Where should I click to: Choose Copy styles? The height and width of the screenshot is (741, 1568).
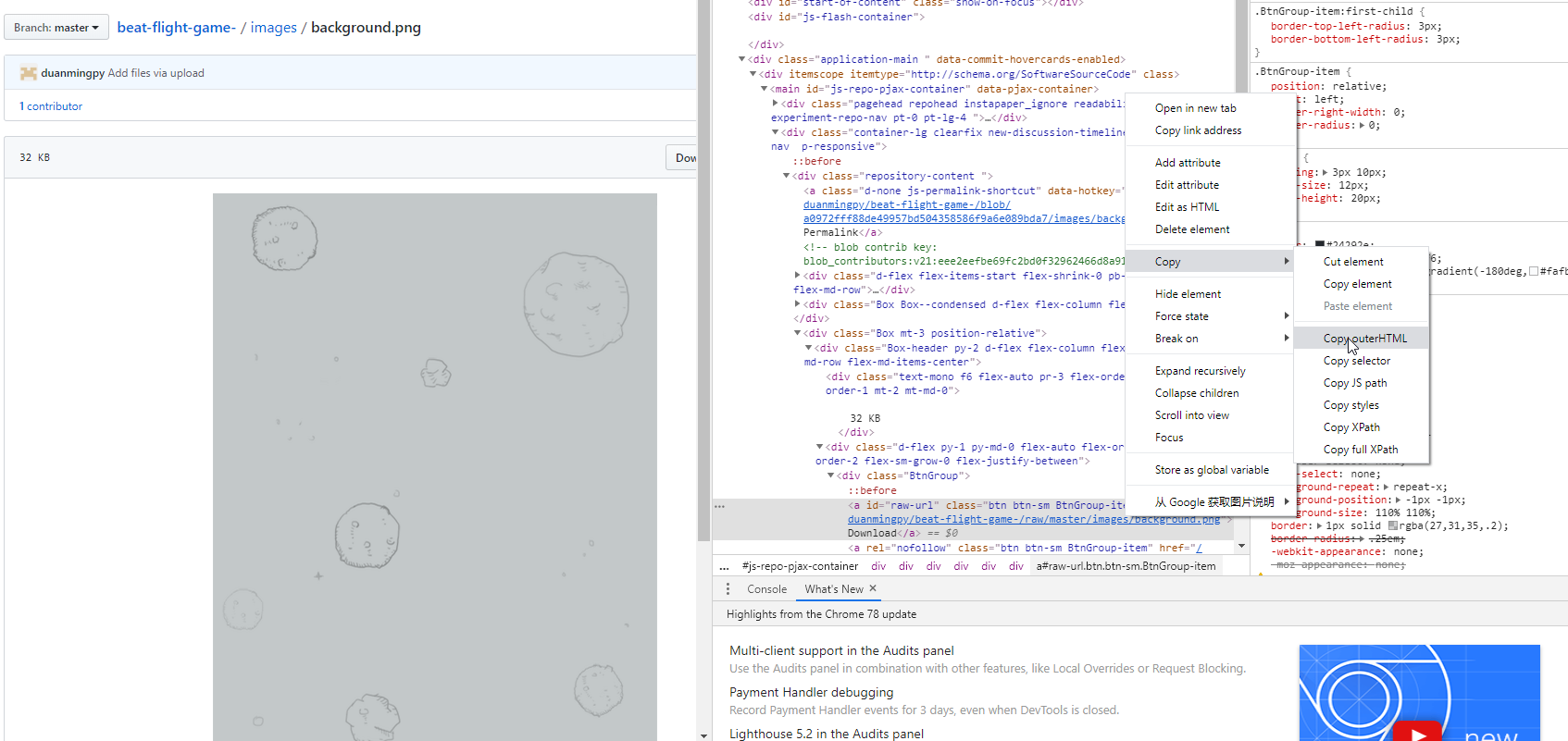pyautogui.click(x=1361, y=405)
